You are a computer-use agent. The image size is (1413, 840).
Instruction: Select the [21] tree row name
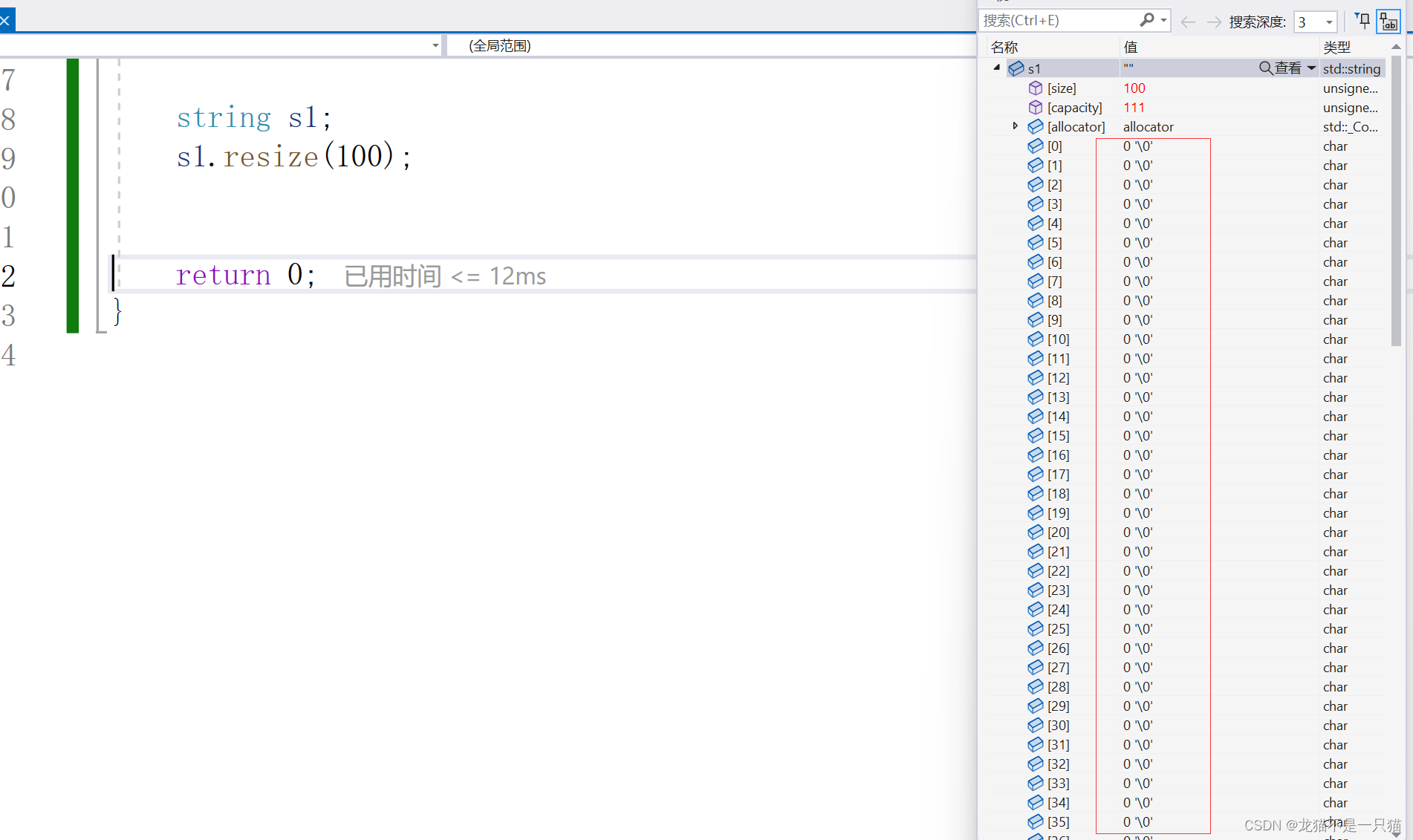[x=1059, y=551]
